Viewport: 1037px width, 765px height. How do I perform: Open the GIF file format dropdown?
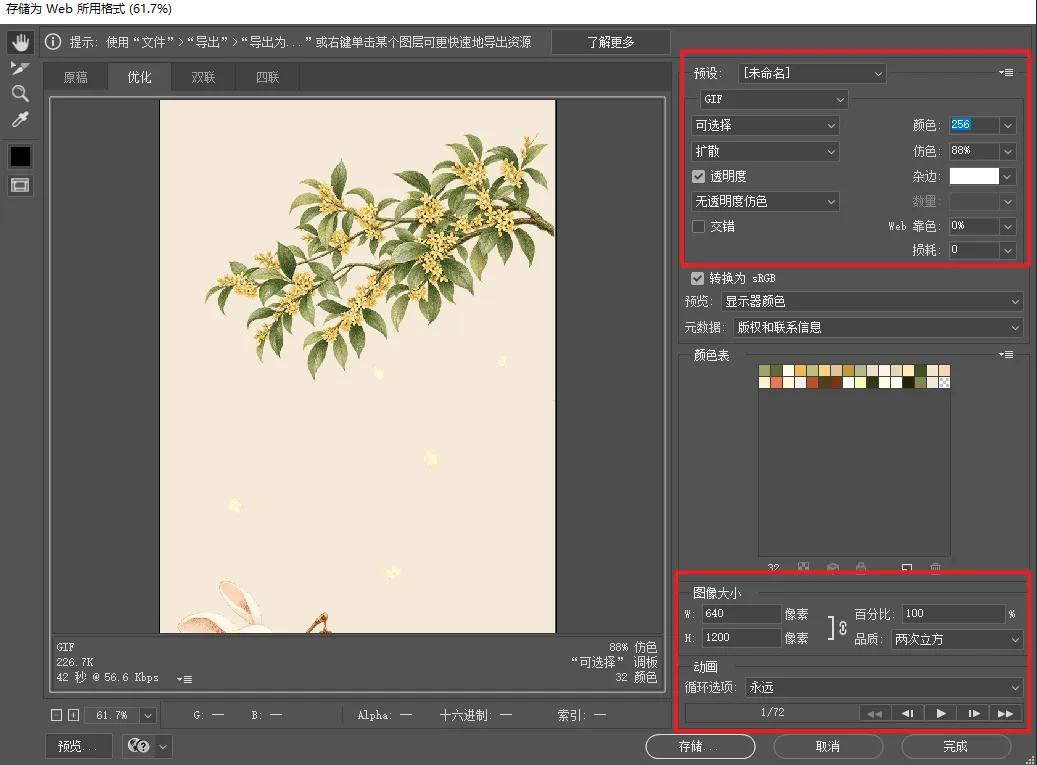(774, 99)
